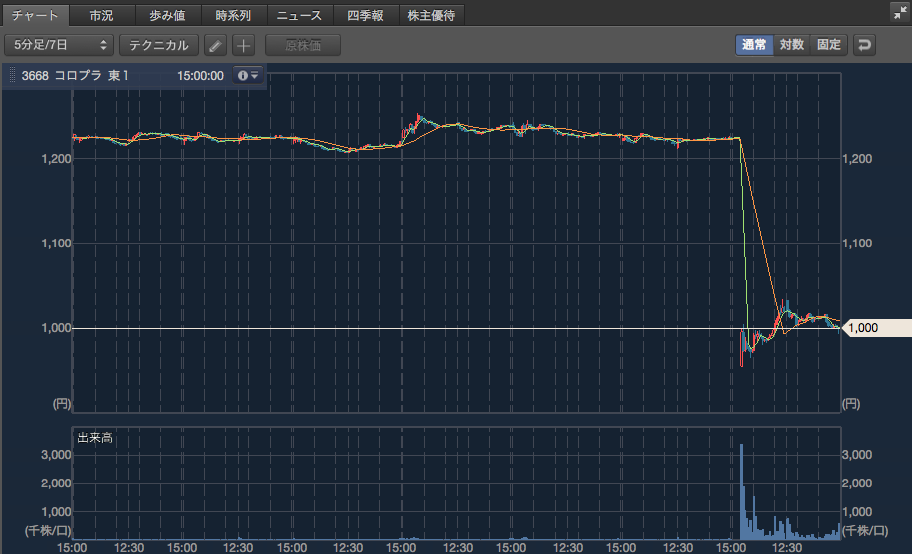Screen dimensions: 912x554
Task: Click the 1,100 right axis price label
Action: [857, 243]
